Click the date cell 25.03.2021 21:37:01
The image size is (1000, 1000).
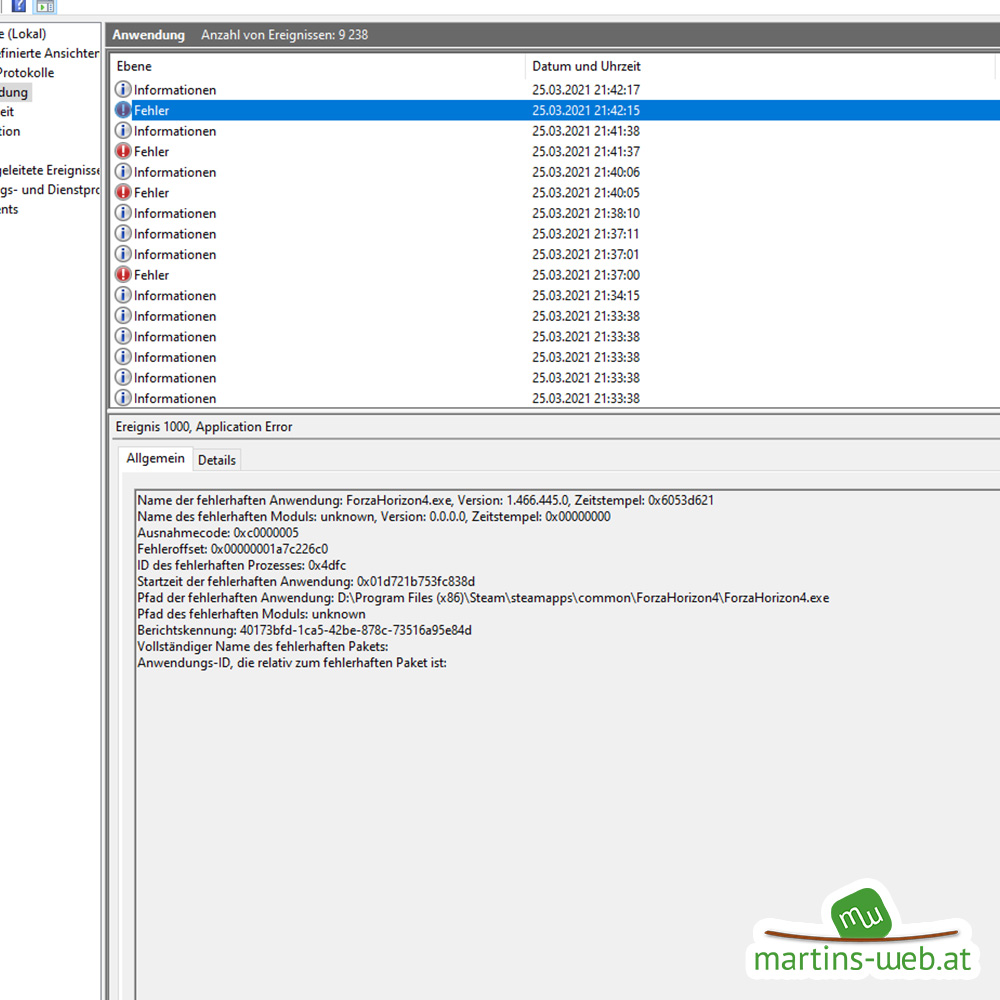point(586,254)
